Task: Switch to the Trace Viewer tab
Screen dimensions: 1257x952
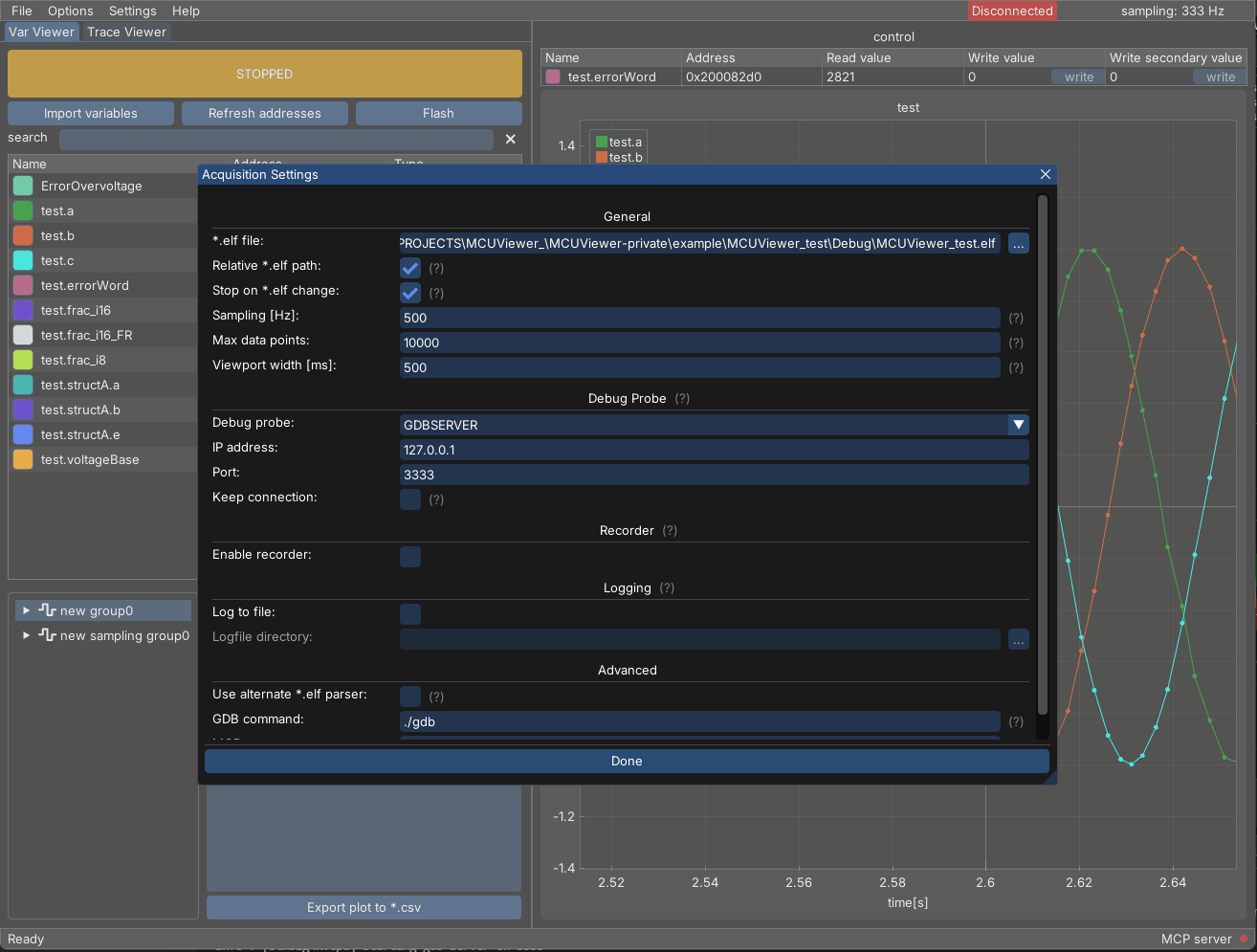Action: 126,32
